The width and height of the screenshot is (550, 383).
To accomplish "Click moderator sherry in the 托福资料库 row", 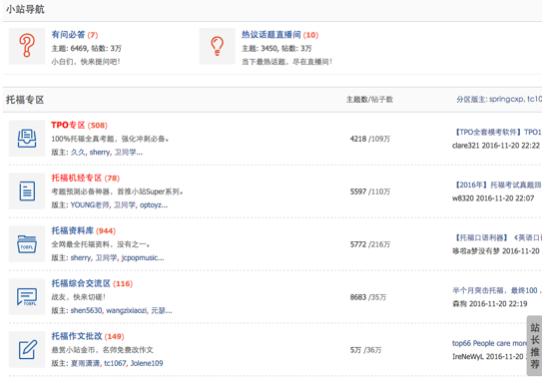I will pos(81,258).
